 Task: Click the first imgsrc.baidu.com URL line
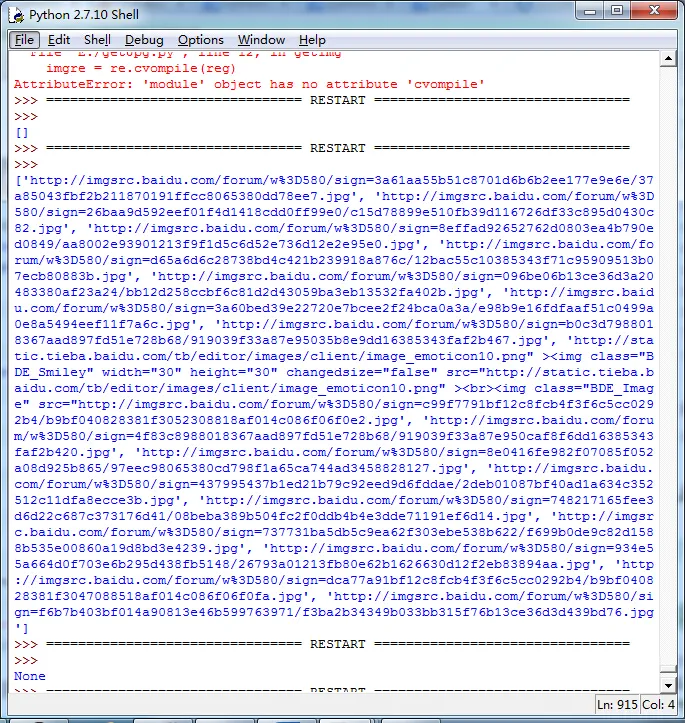click(334, 180)
